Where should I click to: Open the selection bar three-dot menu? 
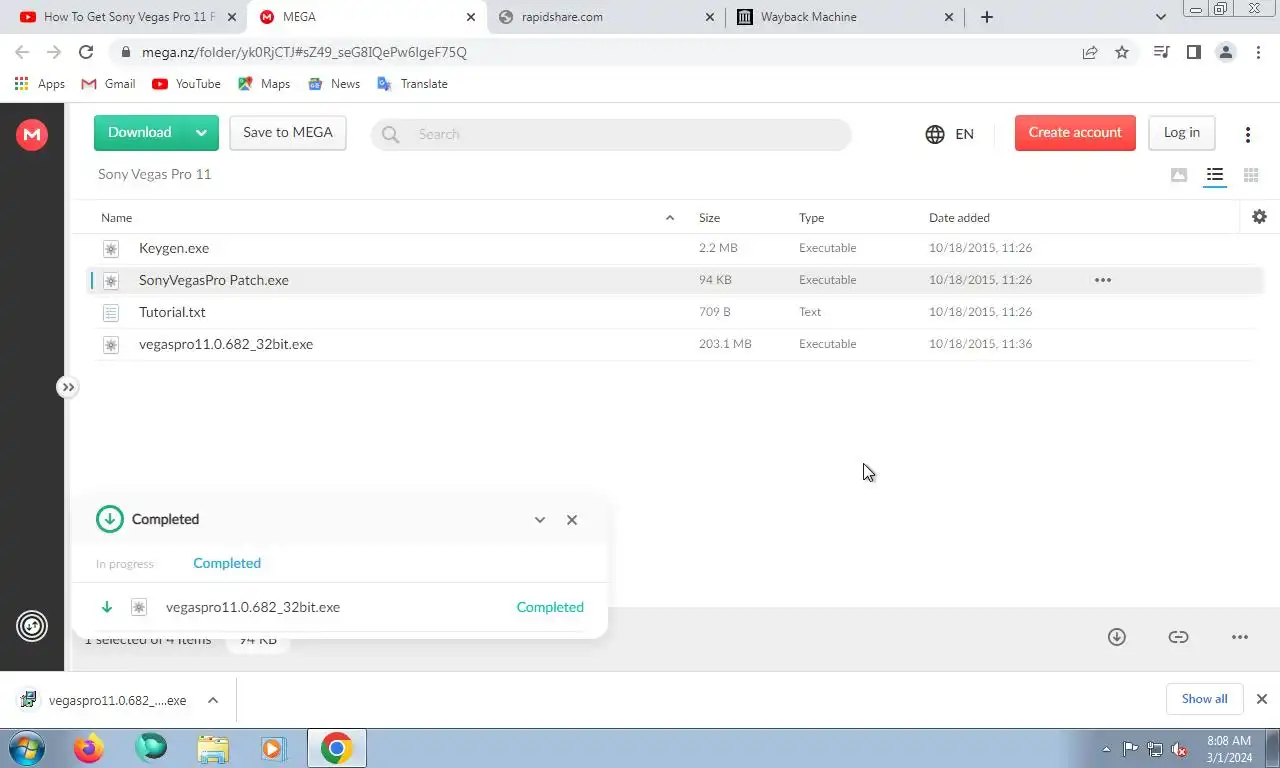1240,637
